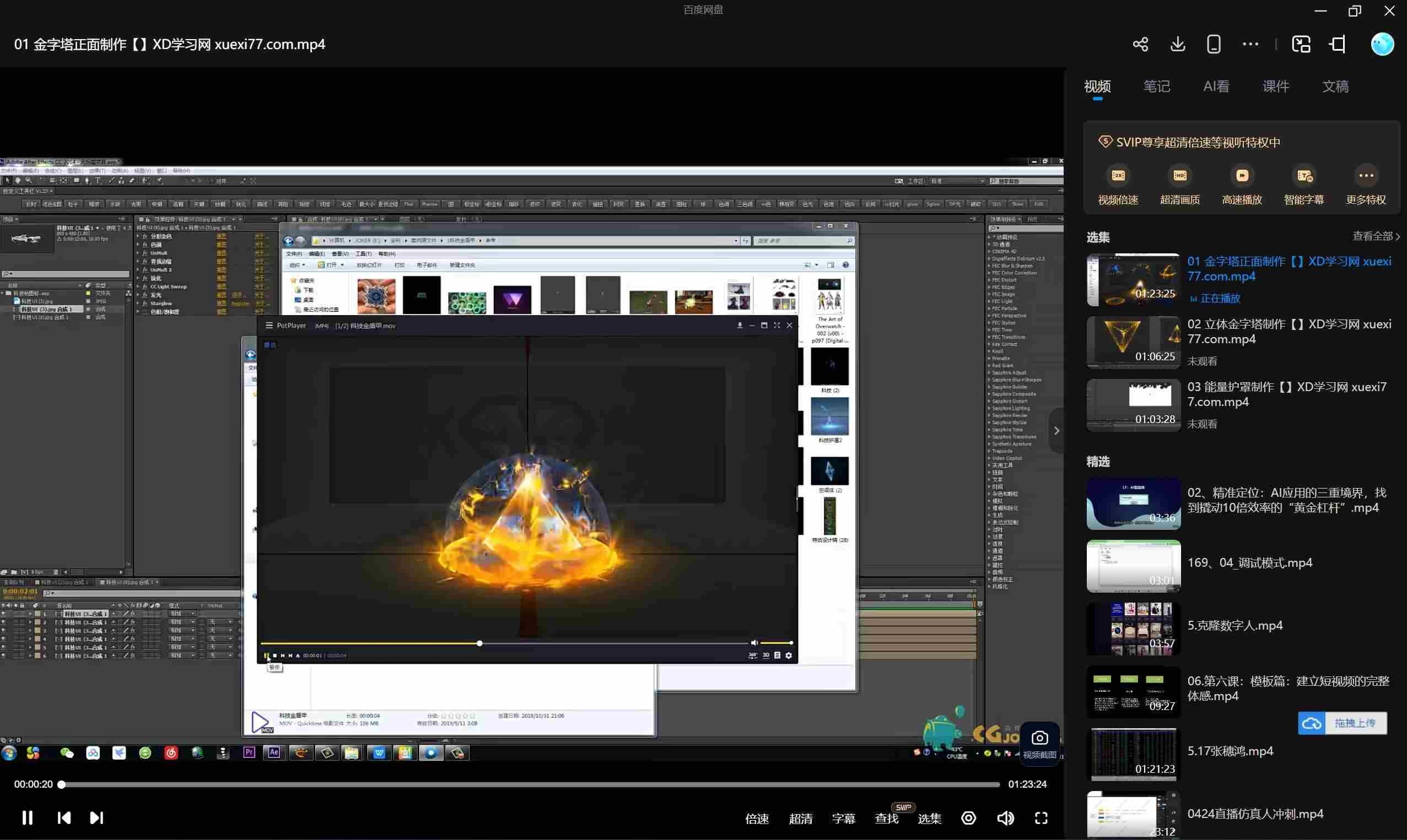Viewport: 1407px width, 840px height.
Task: Click the 超清画质 privilege icon
Action: 1180,176
